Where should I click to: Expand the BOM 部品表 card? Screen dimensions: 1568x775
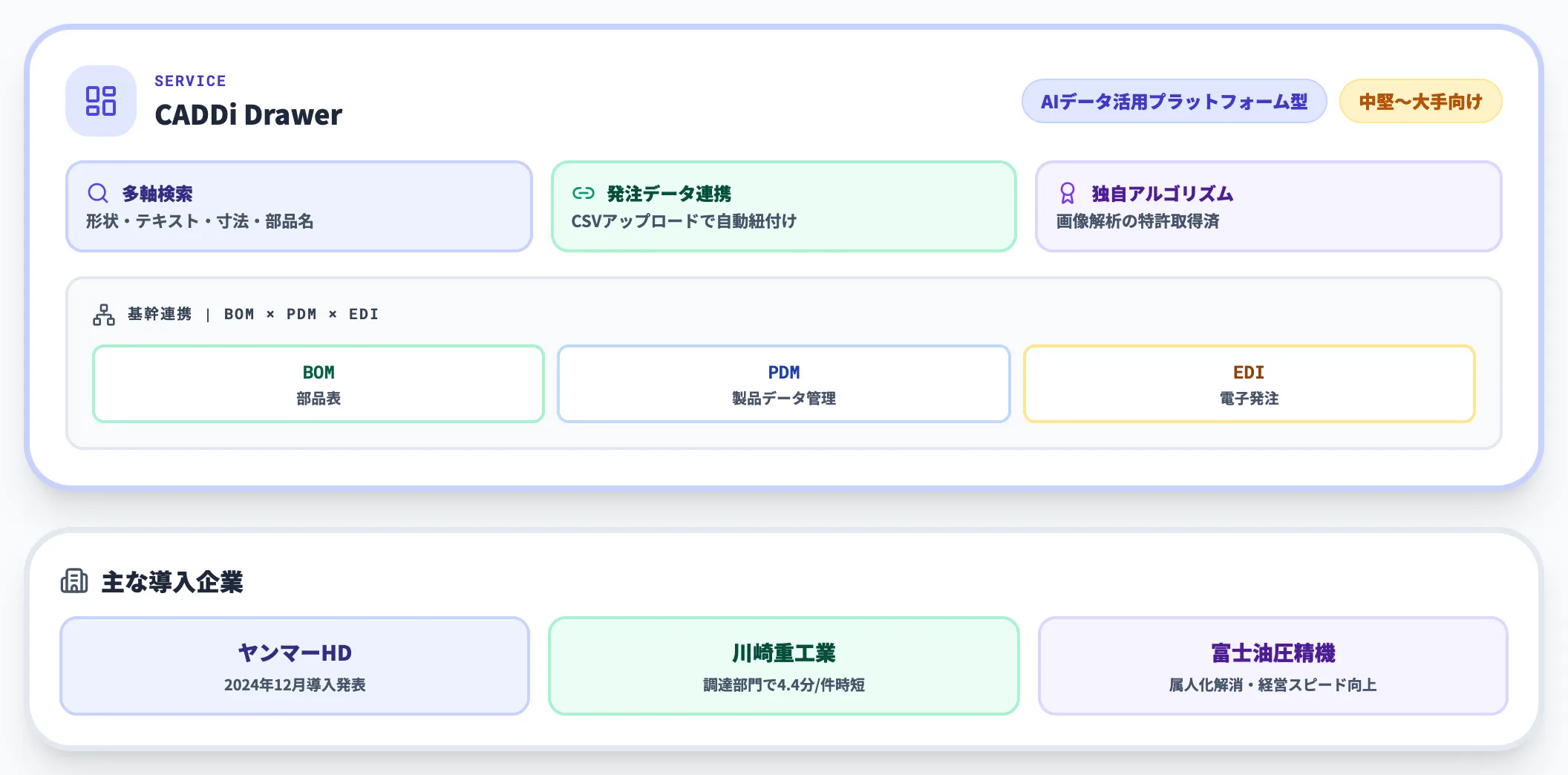(x=318, y=384)
